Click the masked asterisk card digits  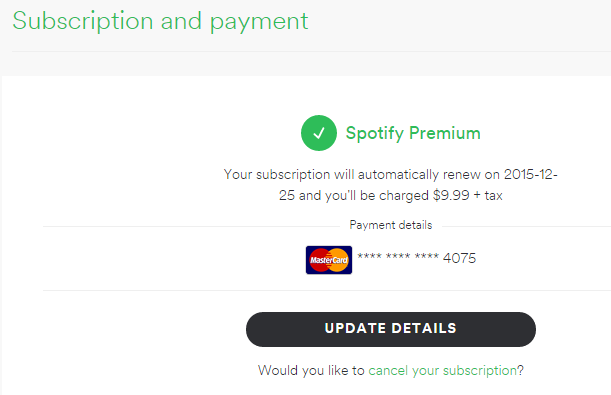point(398,257)
